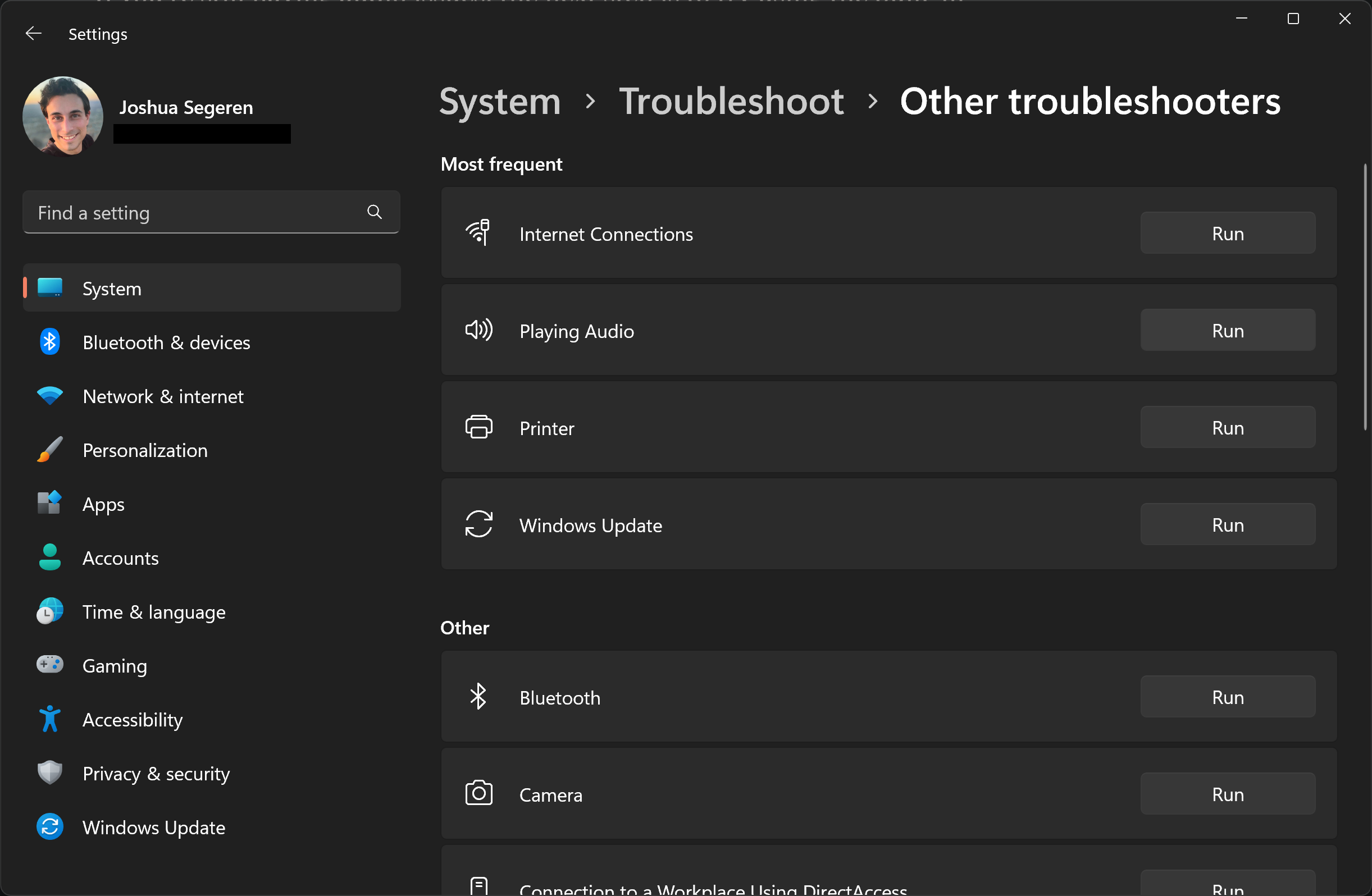Click the Playing Audio label
The image size is (1372, 896).
576,331
